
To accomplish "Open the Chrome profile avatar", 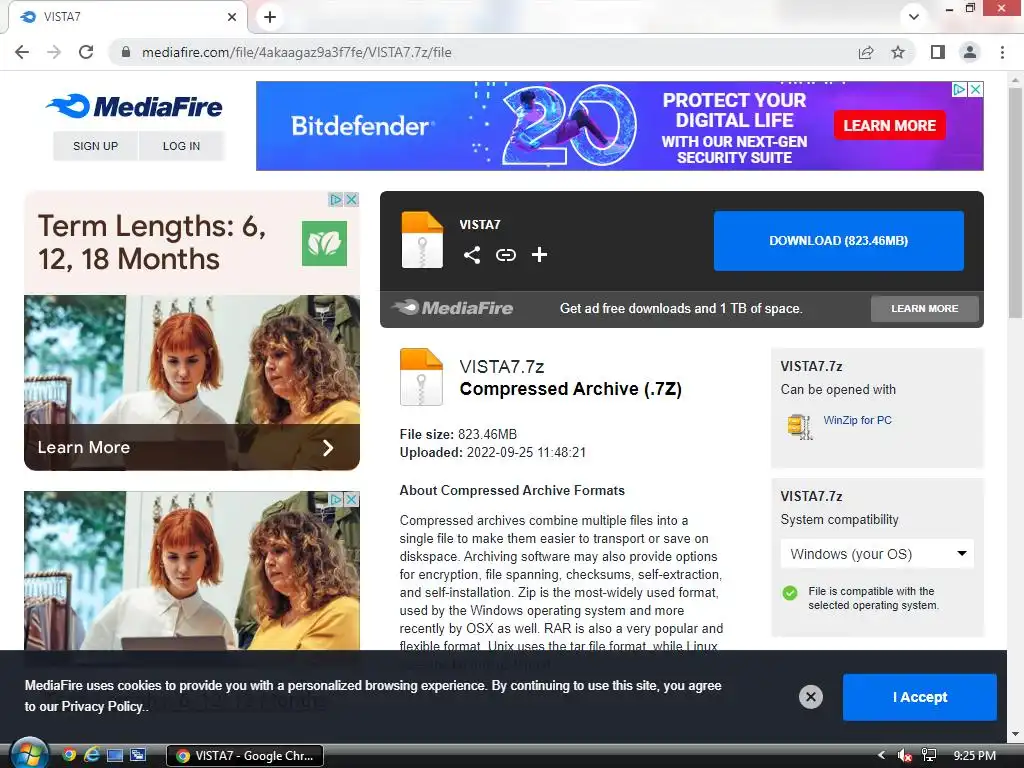I will tap(970, 52).
